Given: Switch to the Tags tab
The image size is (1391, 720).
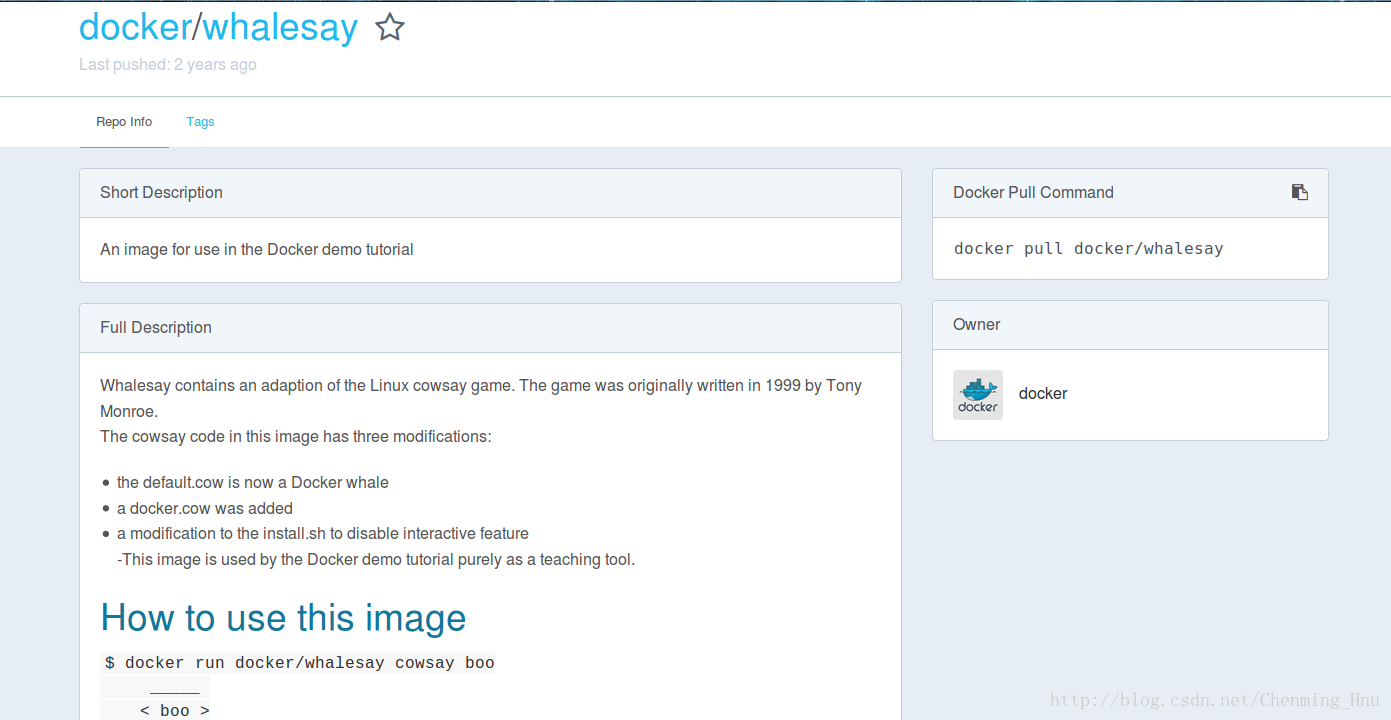Looking at the screenshot, I should [200, 122].
